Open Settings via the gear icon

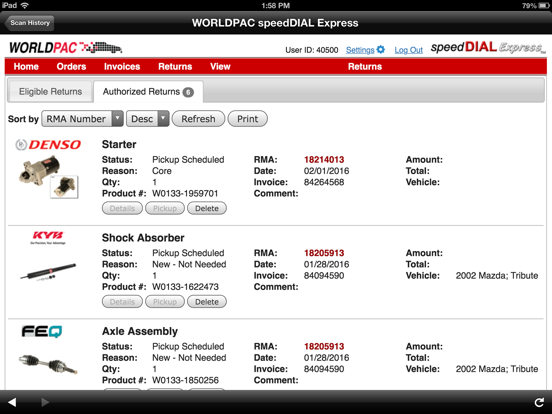pos(381,50)
